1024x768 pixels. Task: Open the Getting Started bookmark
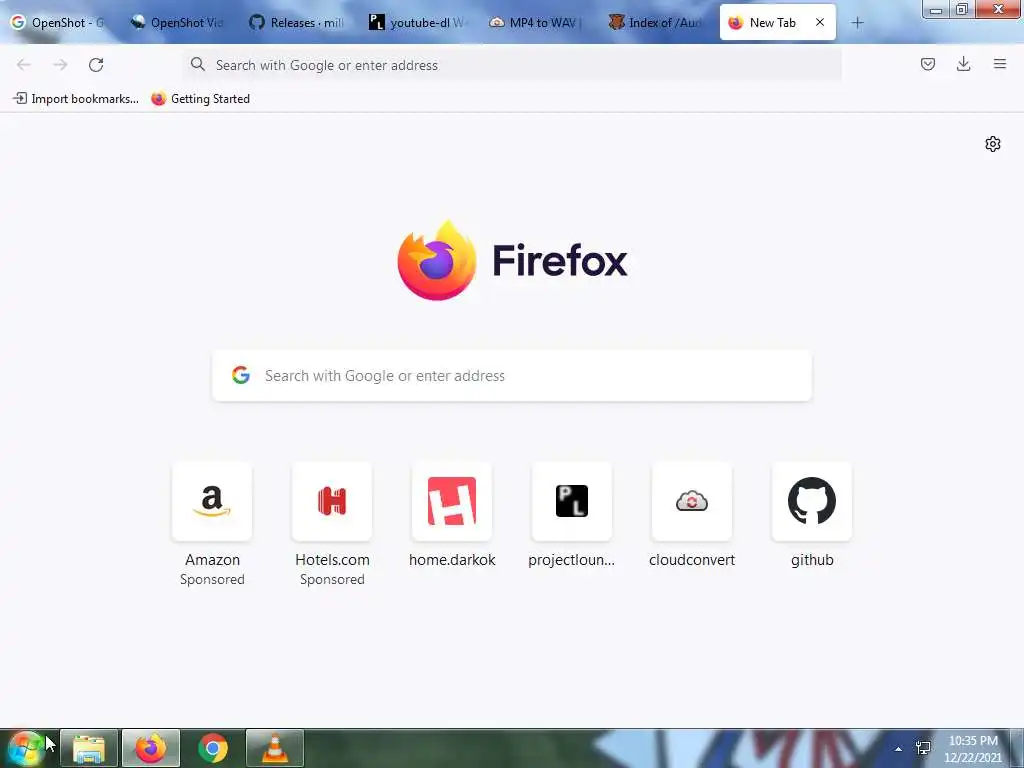(200, 99)
